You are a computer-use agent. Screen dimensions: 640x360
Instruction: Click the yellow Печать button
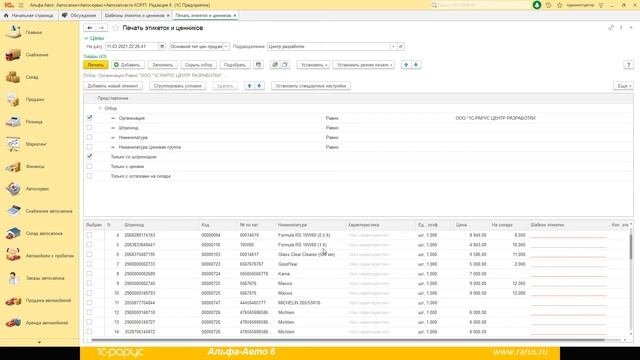(x=96, y=65)
